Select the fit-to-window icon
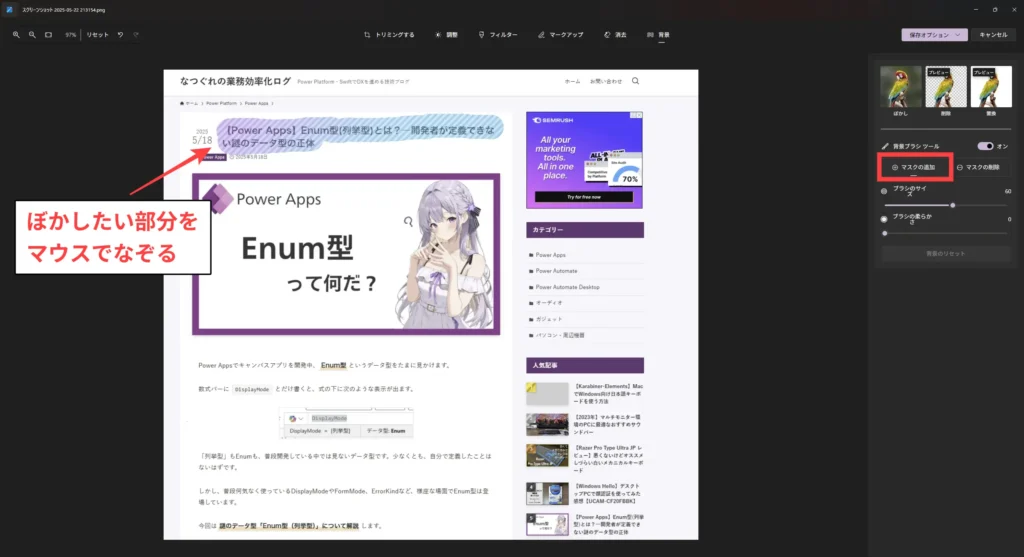Screen dimensions: 1024x557 pos(48,35)
